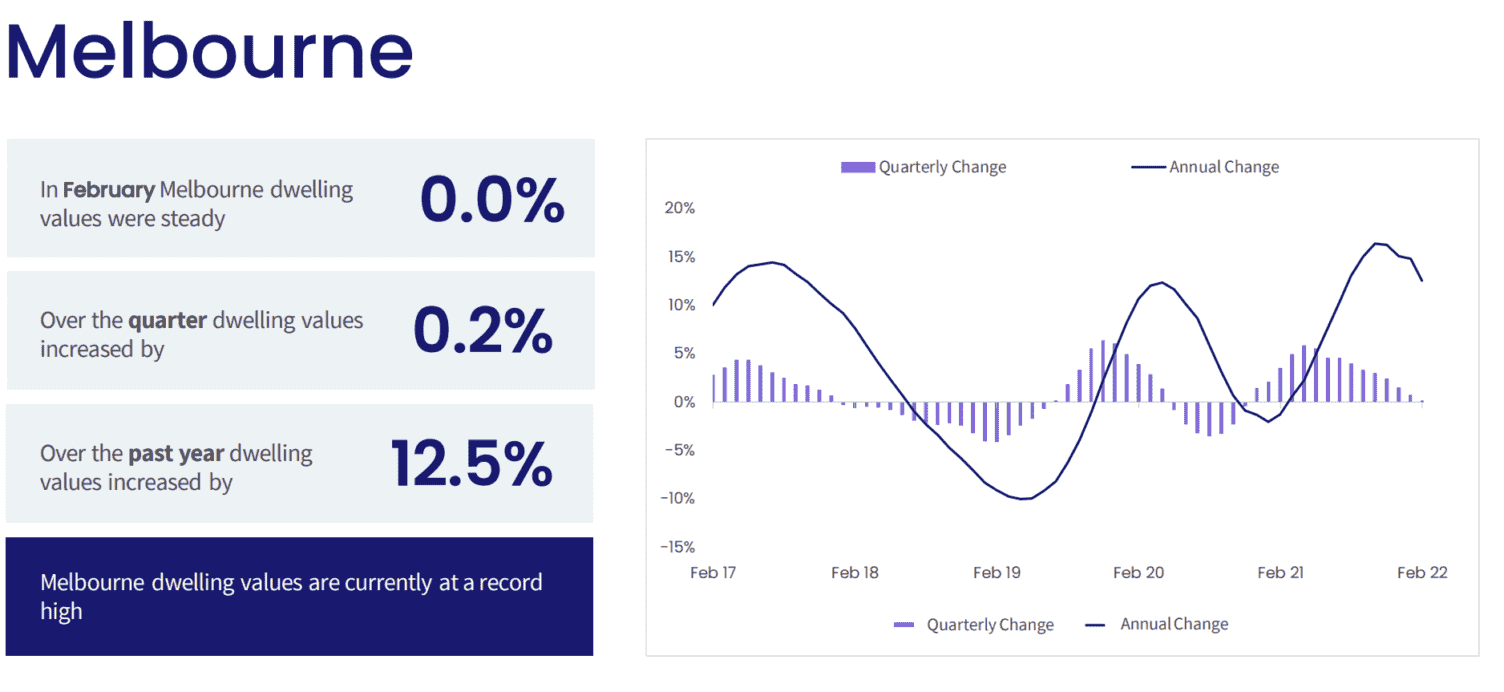Click the 12.5% past year figure
This screenshot has width=1504, height=692.
471,463
